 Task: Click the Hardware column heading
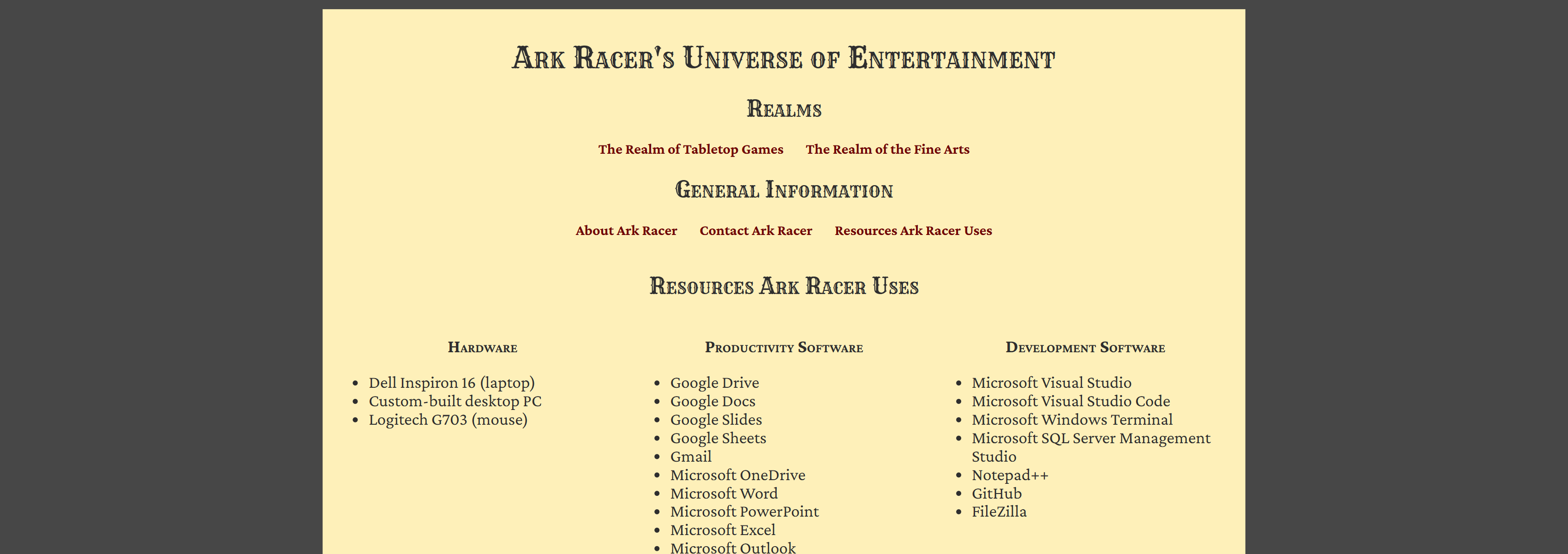[x=483, y=348]
